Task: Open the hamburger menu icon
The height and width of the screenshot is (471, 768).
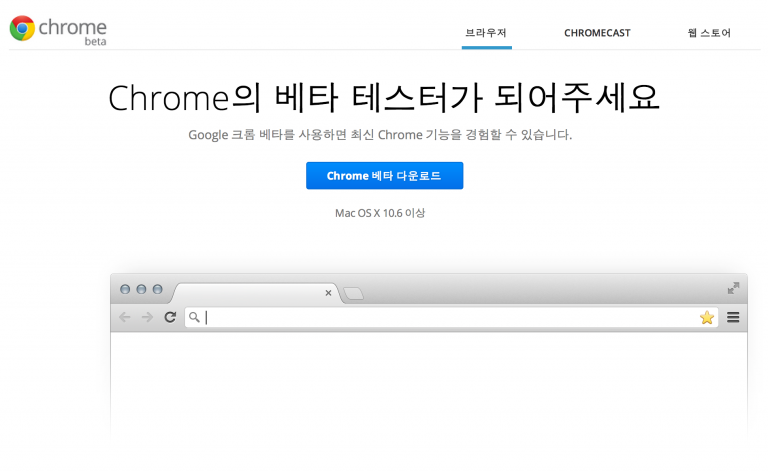Action: (733, 317)
